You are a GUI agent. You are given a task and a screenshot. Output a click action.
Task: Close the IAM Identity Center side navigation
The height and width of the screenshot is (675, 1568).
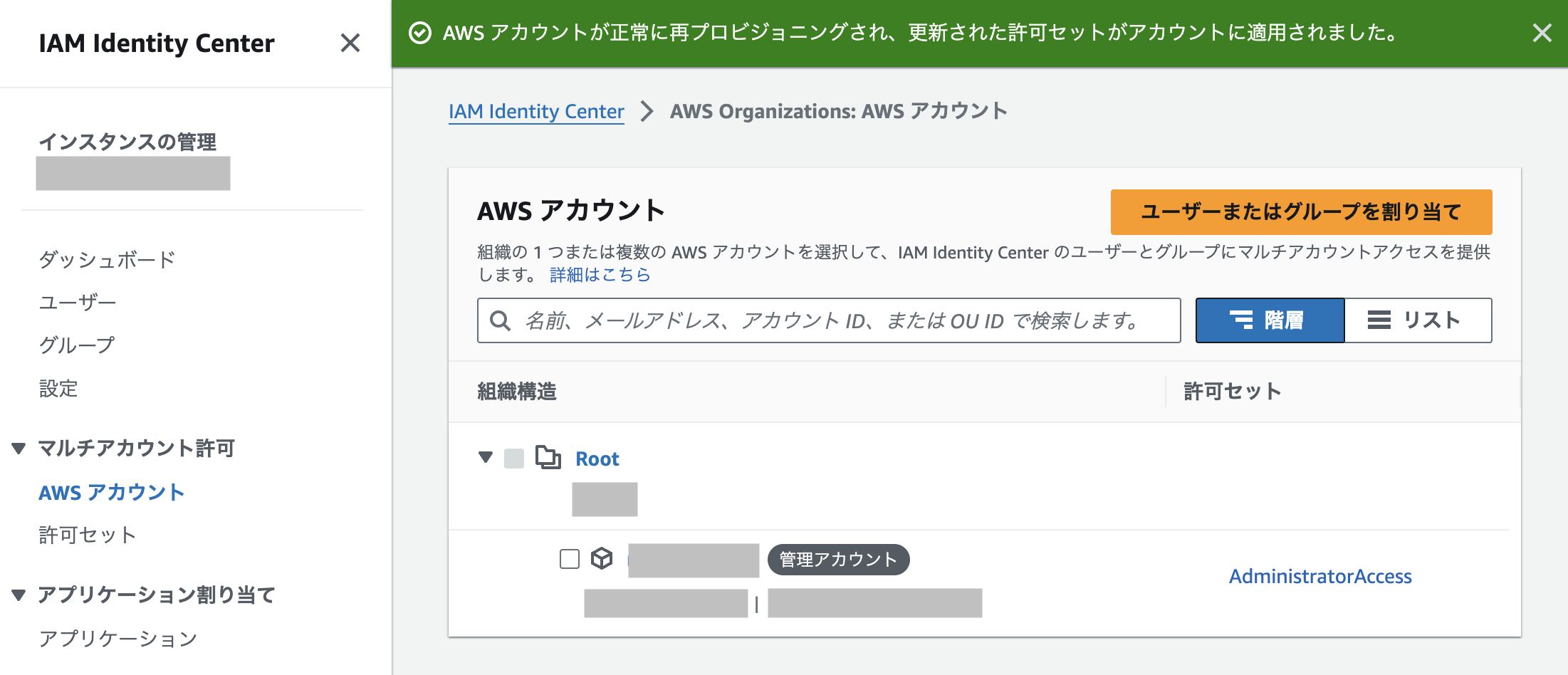coord(350,43)
